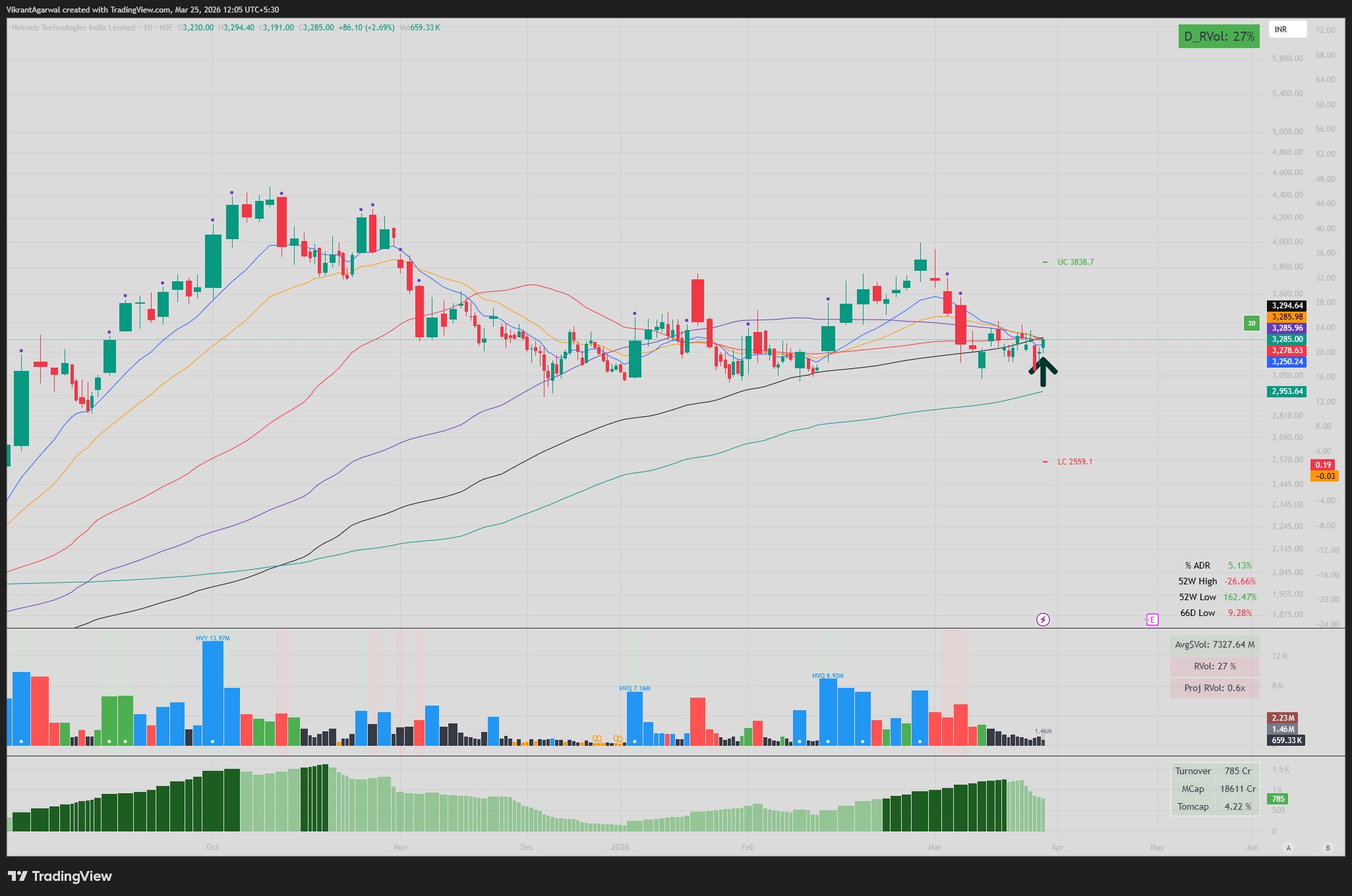This screenshot has width=1352, height=896.
Task: Click the green 20 label near the price scale
Action: click(1251, 323)
